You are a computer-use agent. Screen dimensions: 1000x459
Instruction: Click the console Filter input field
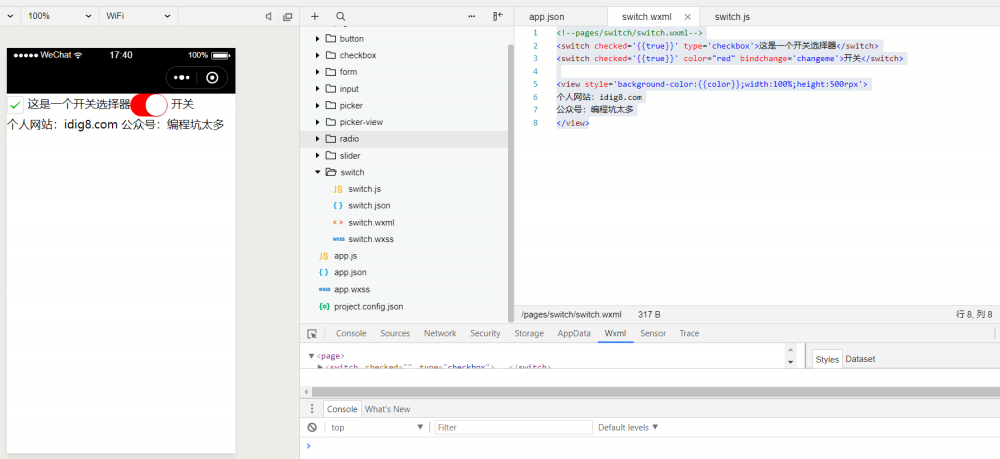(510, 427)
